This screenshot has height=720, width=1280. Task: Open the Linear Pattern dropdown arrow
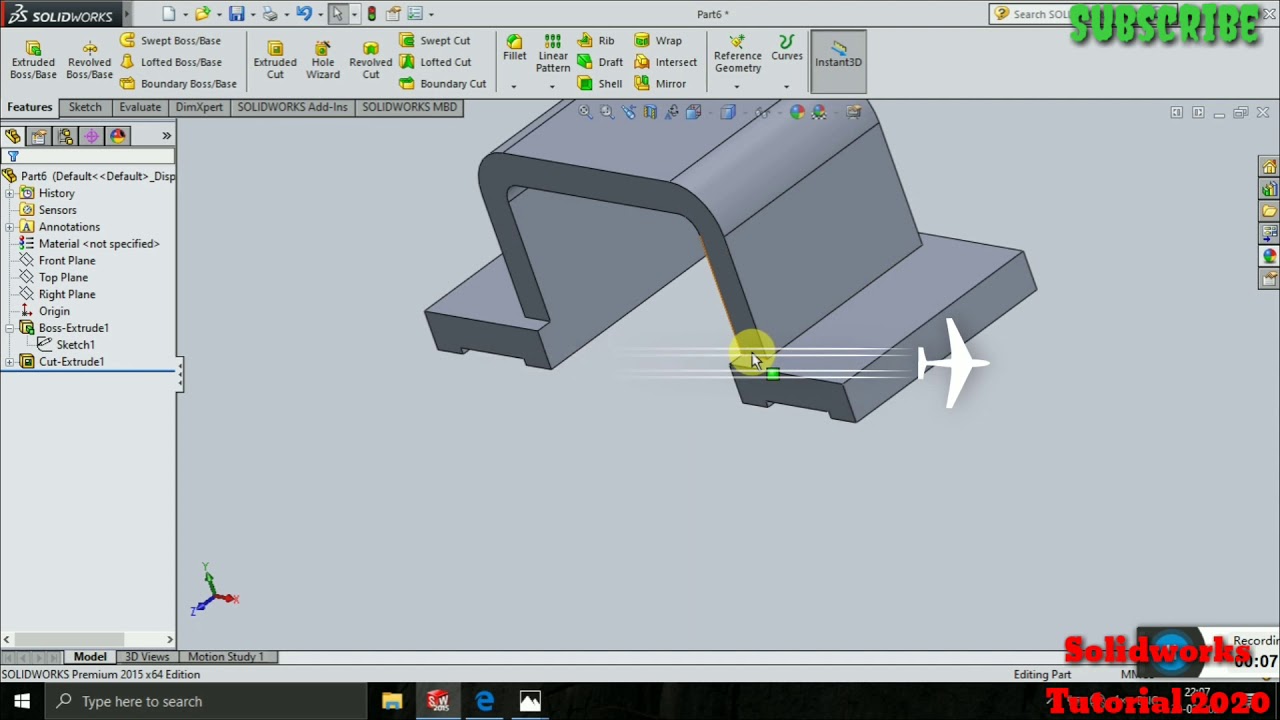[x=552, y=86]
